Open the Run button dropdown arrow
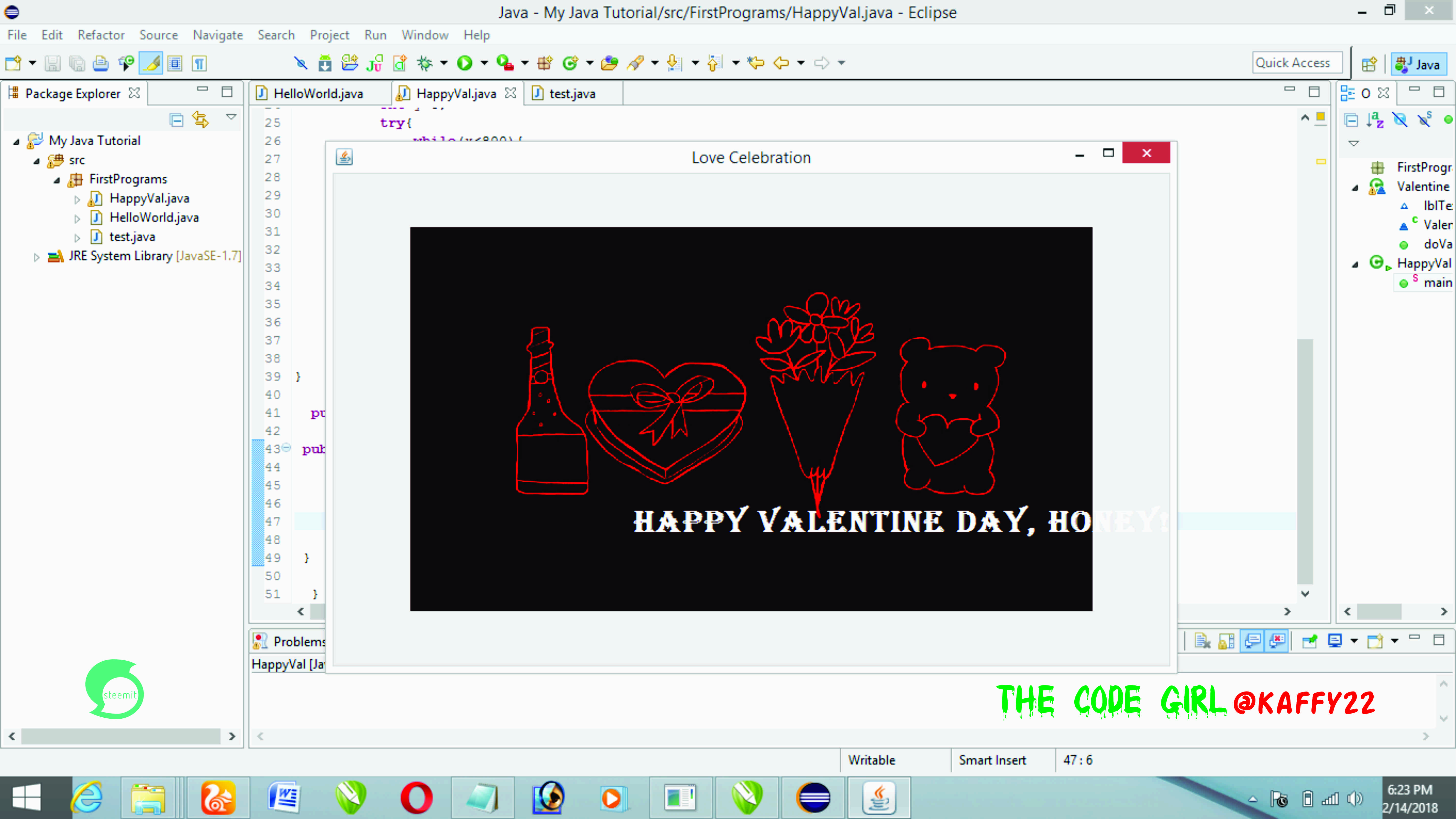This screenshot has height=819, width=1456. pos(484,63)
